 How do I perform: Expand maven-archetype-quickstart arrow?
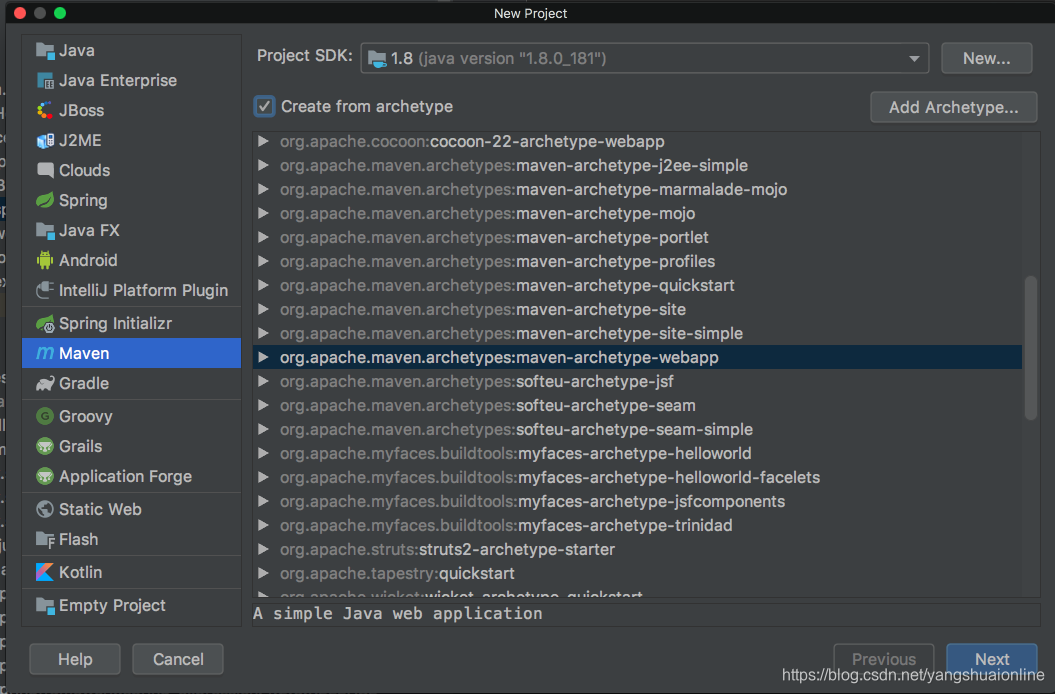point(264,285)
